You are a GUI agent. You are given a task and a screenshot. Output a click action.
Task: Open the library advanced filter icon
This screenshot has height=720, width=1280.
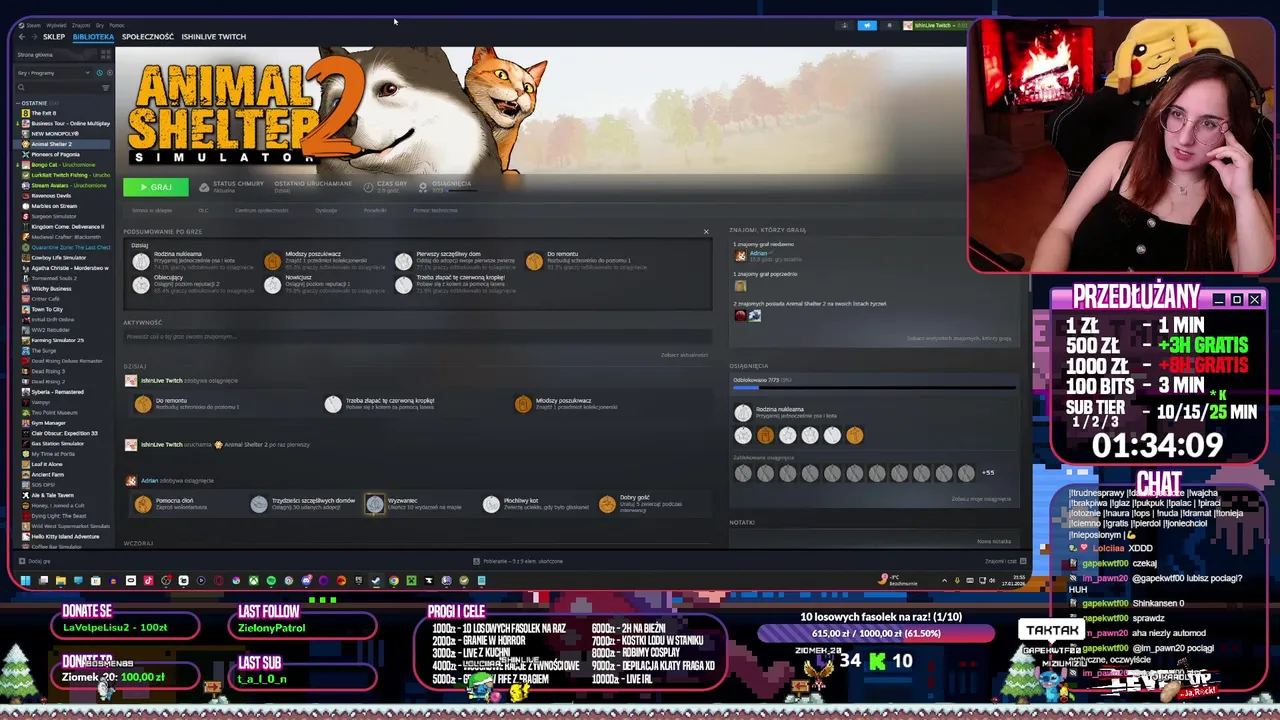click(106, 88)
